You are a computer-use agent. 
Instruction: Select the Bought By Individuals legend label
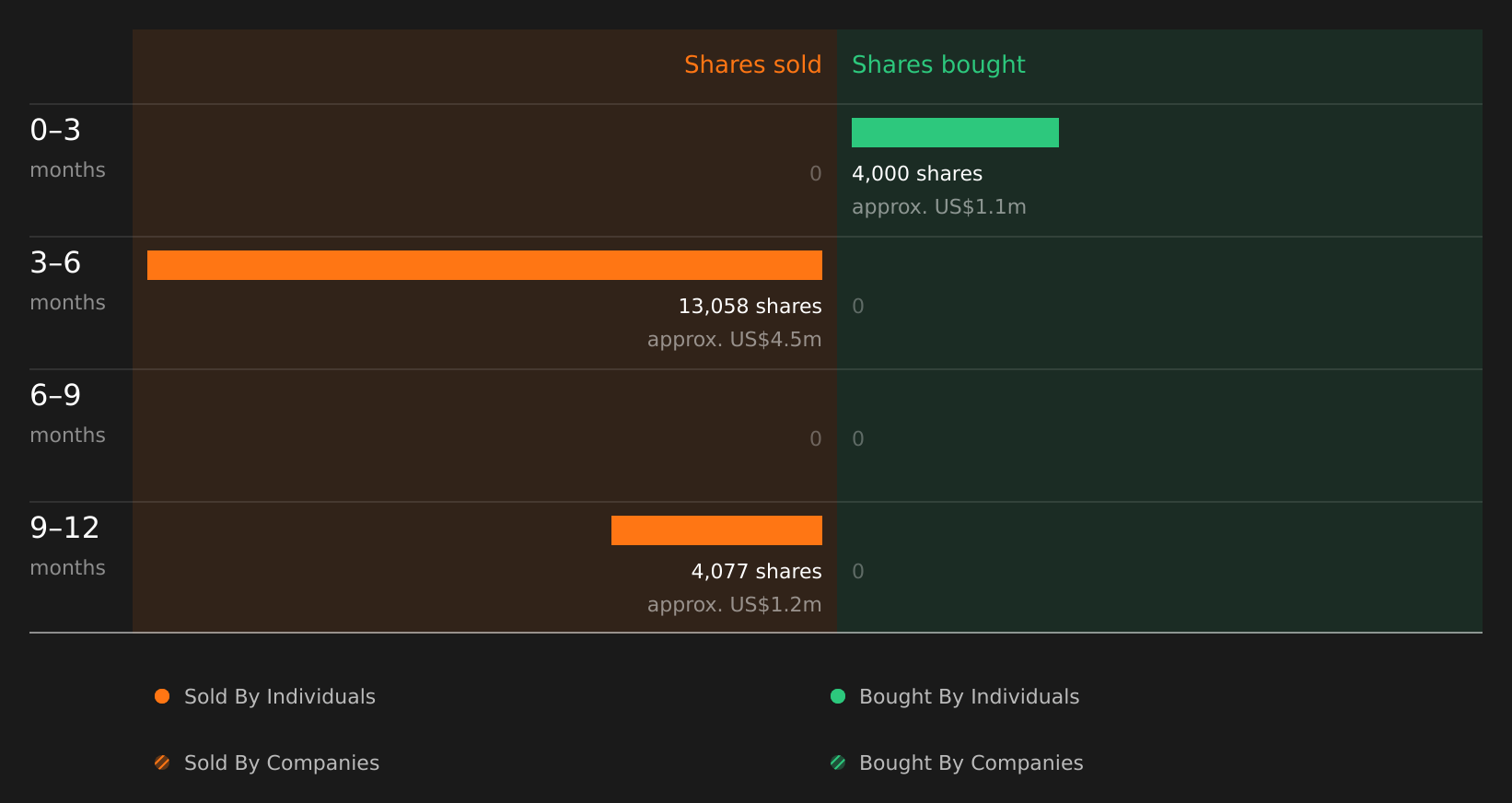tap(970, 697)
